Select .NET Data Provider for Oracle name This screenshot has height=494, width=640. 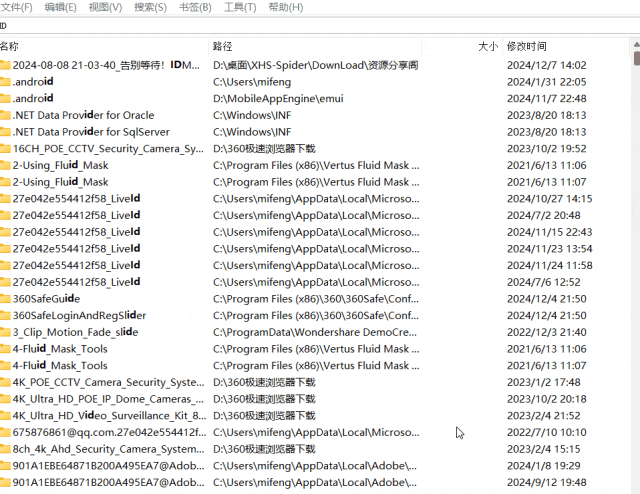(x=83, y=115)
